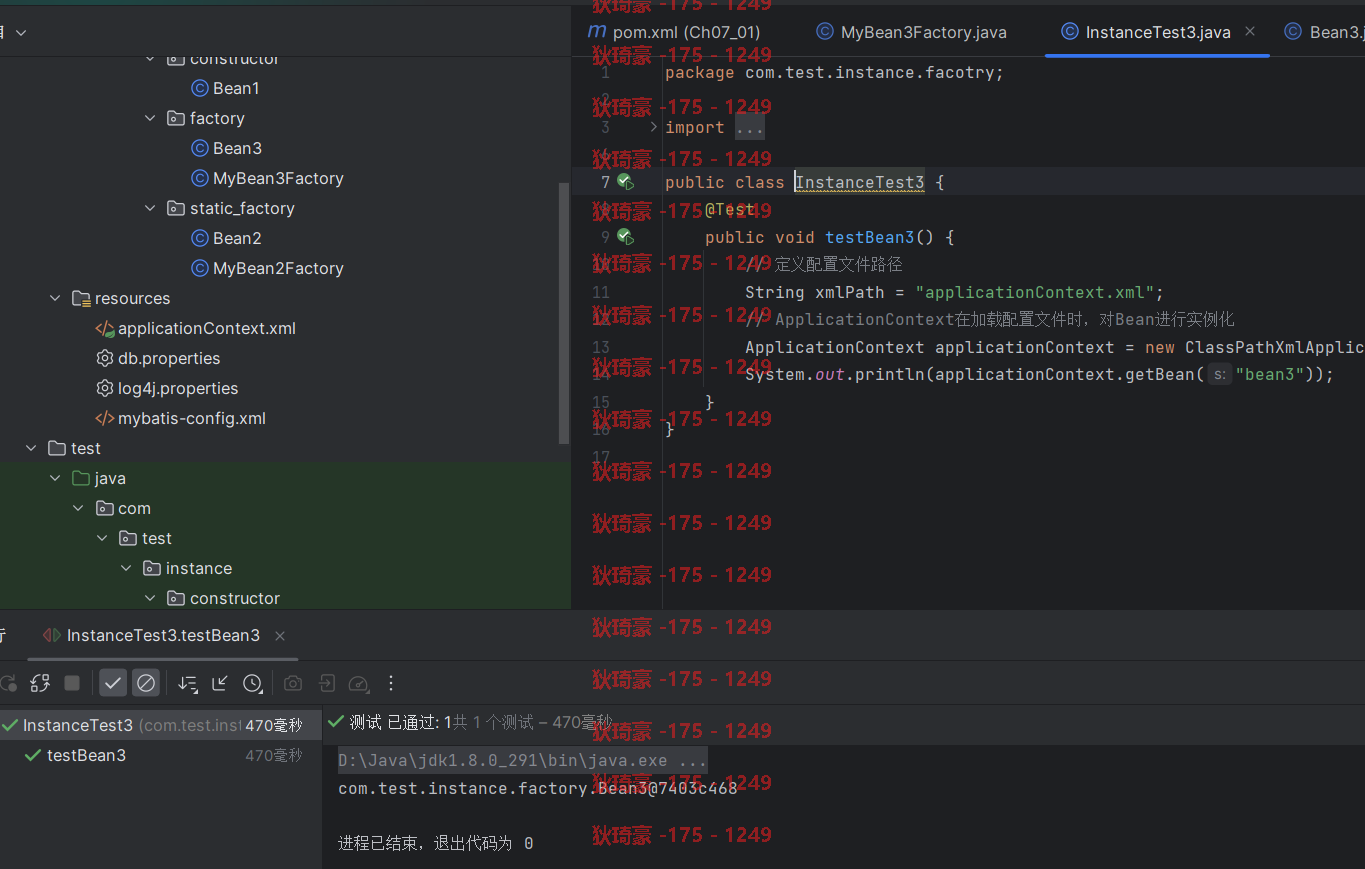Select the InstanceTest3.testBean3 run tab
The image size is (1365, 869).
(152, 635)
